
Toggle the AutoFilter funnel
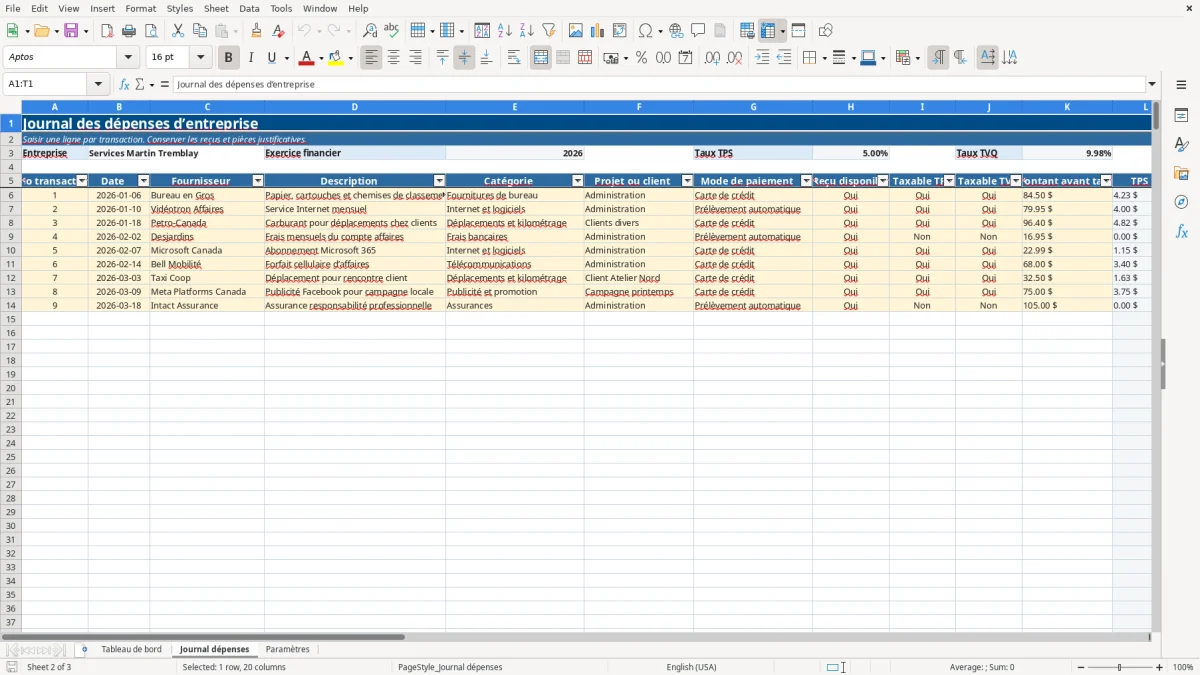[549, 31]
